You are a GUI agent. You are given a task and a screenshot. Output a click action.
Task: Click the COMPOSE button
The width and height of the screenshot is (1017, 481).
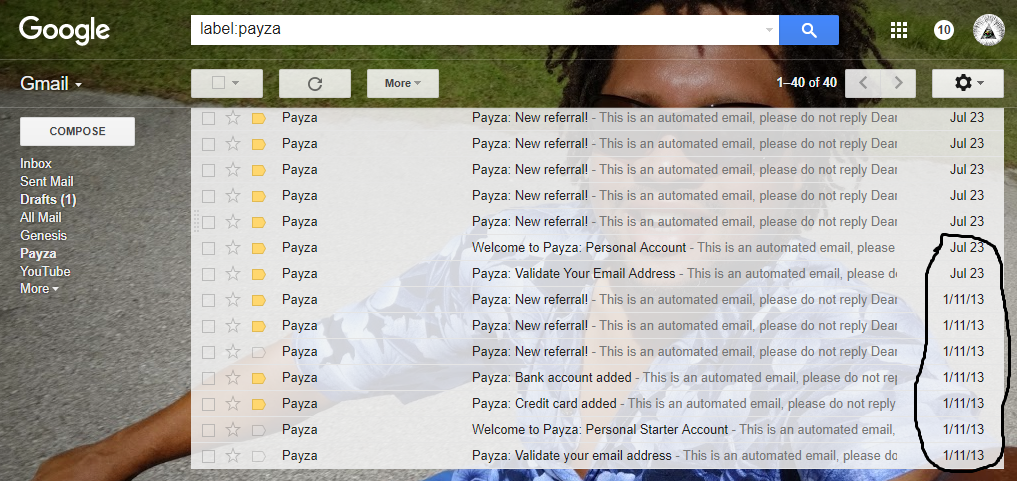point(77,131)
